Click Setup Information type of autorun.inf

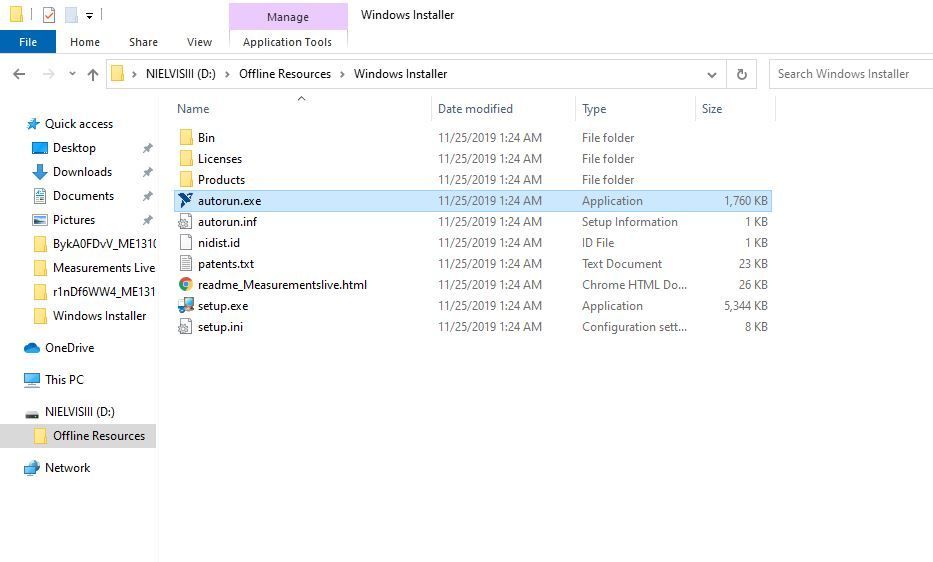point(630,221)
